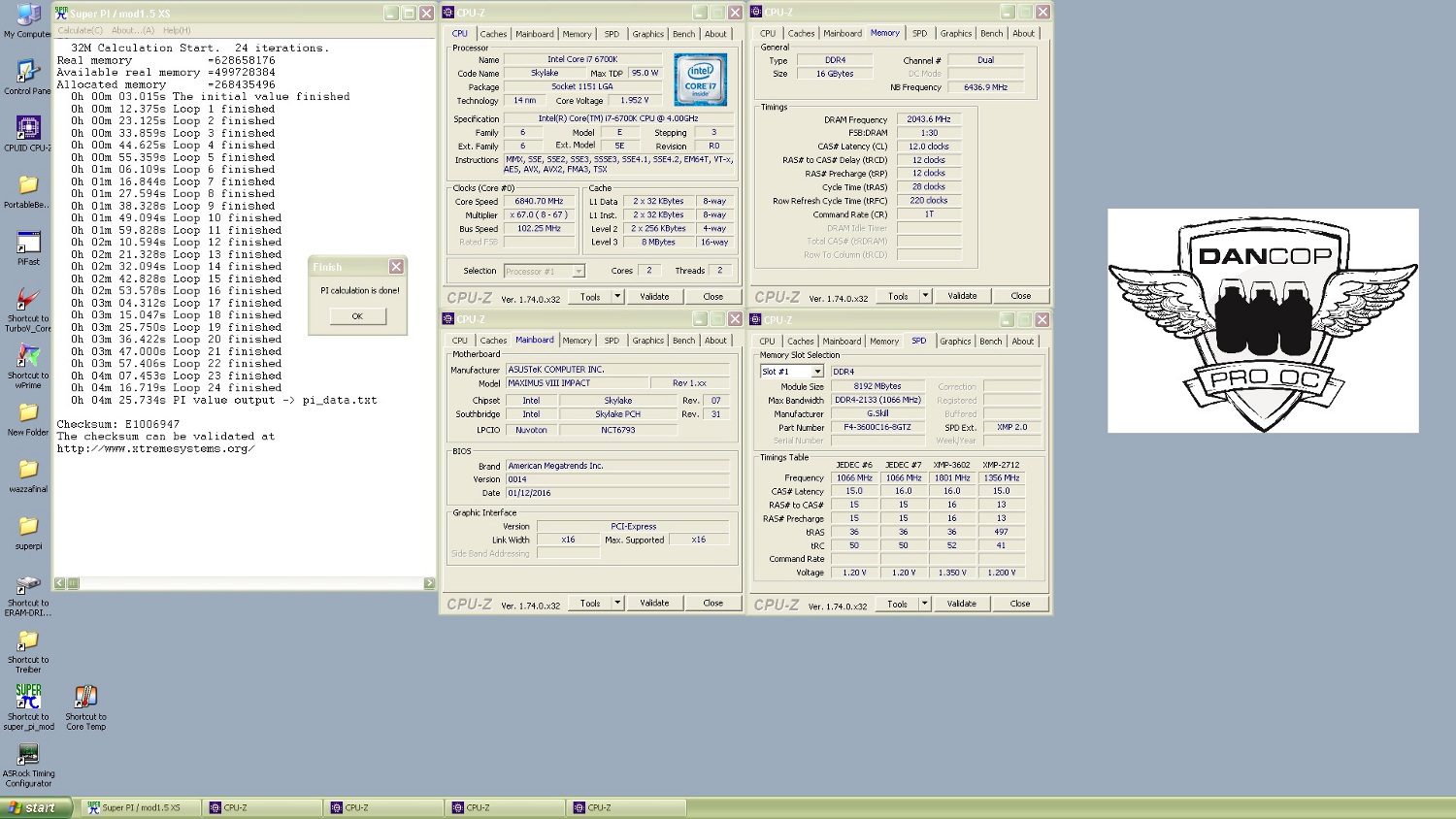Expand Tools dropdown arrow in CPU-tab window
Viewport: 1456px width, 819px height.
click(x=617, y=297)
